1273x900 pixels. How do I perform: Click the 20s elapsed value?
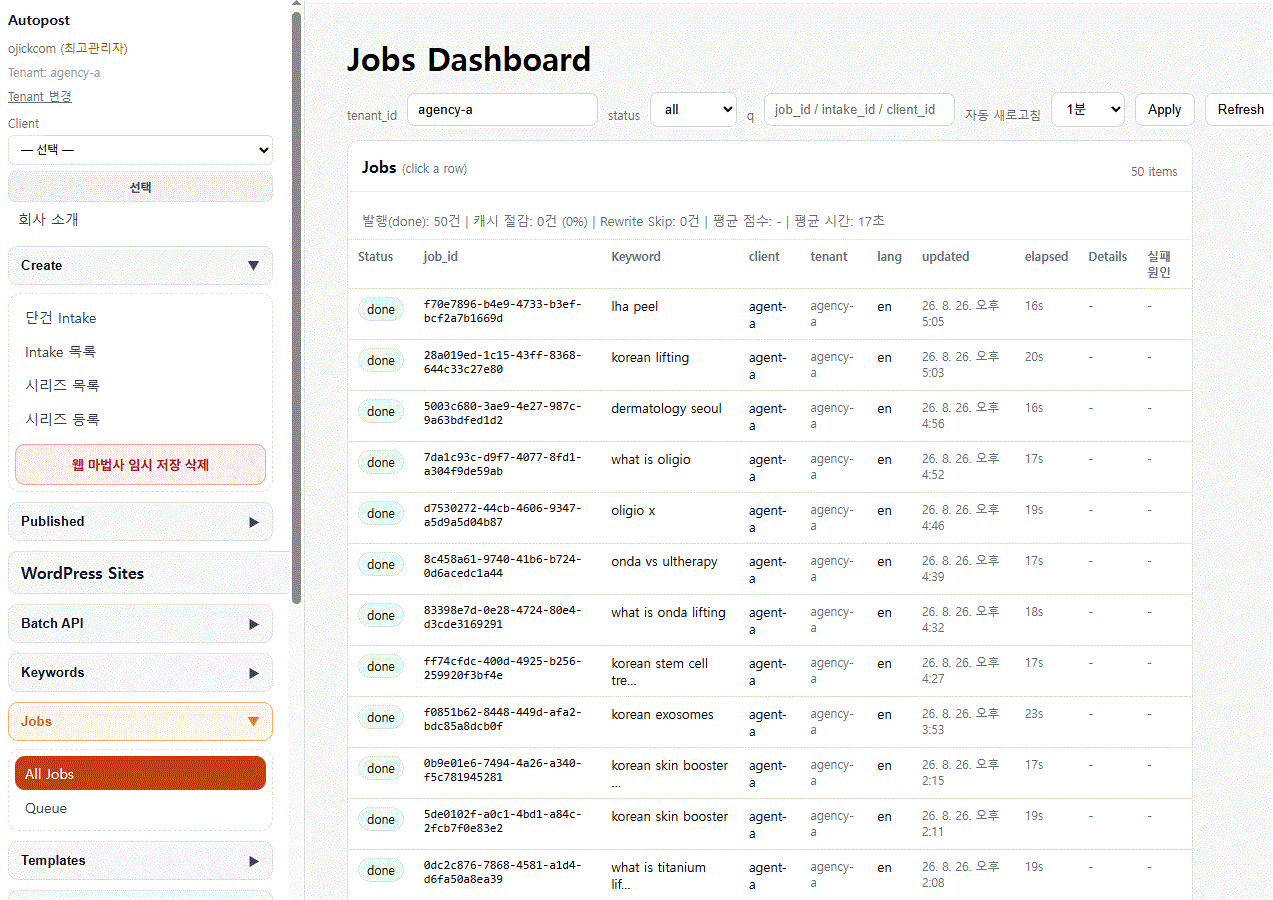1034,357
